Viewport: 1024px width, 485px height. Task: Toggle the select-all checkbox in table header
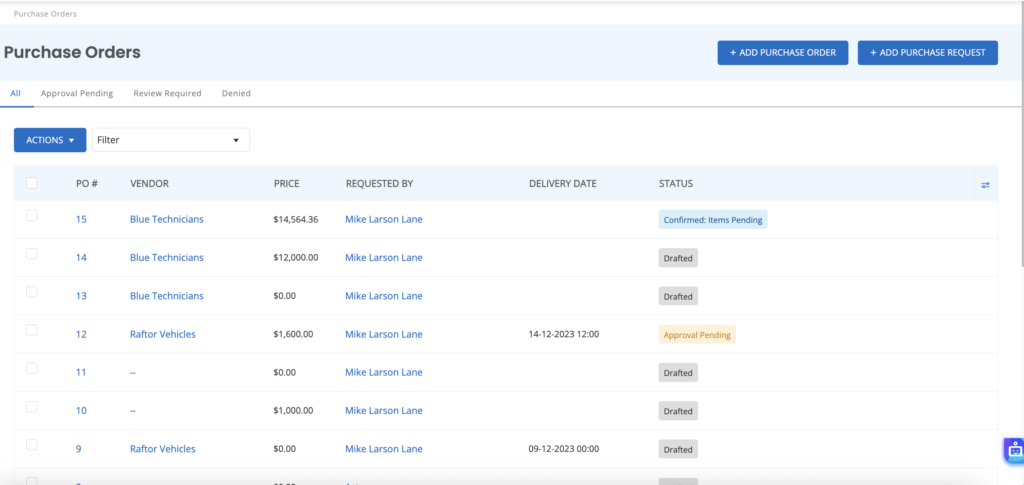click(x=32, y=183)
